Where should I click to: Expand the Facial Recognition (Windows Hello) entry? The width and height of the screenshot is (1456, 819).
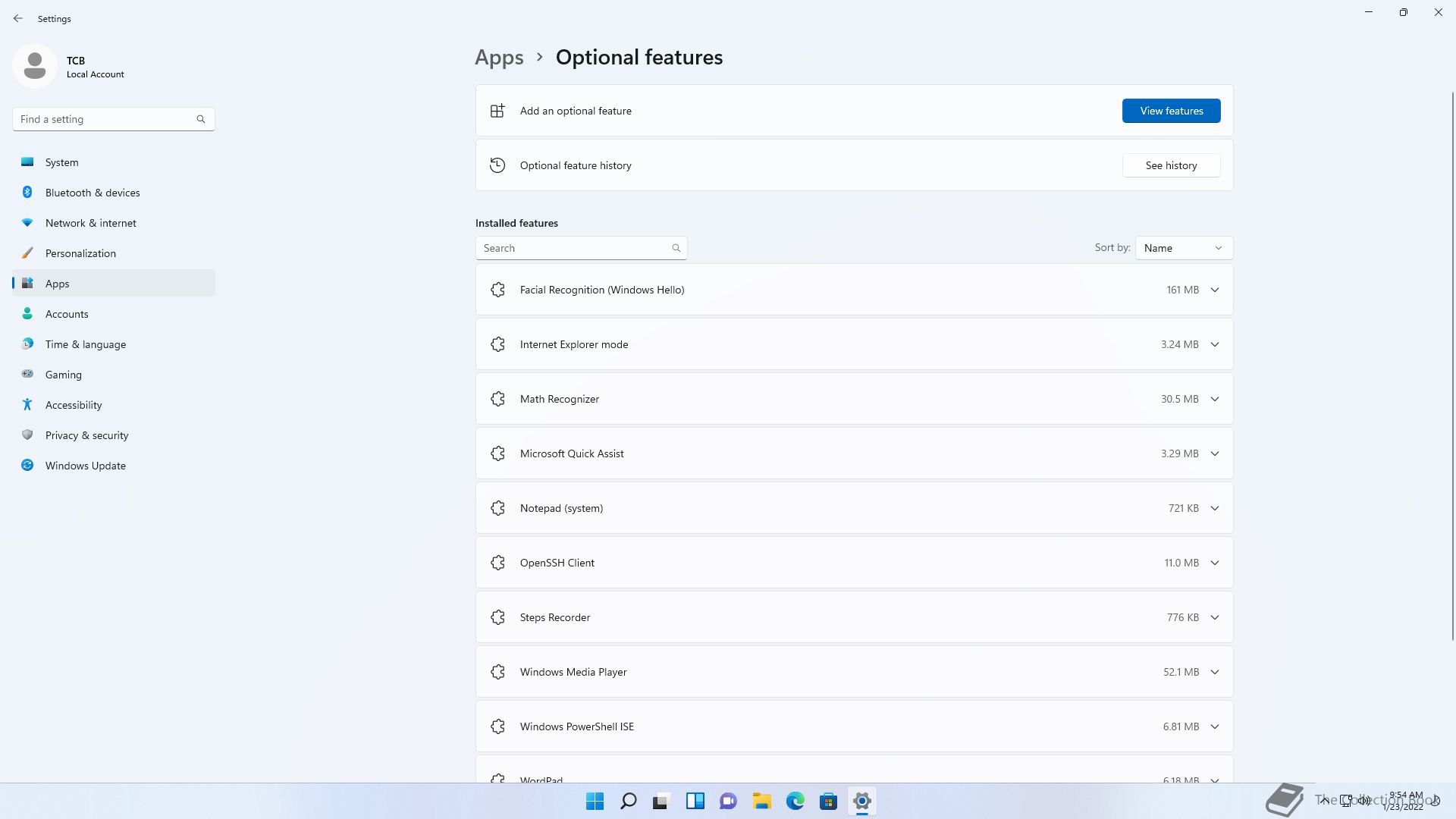pos(1214,290)
